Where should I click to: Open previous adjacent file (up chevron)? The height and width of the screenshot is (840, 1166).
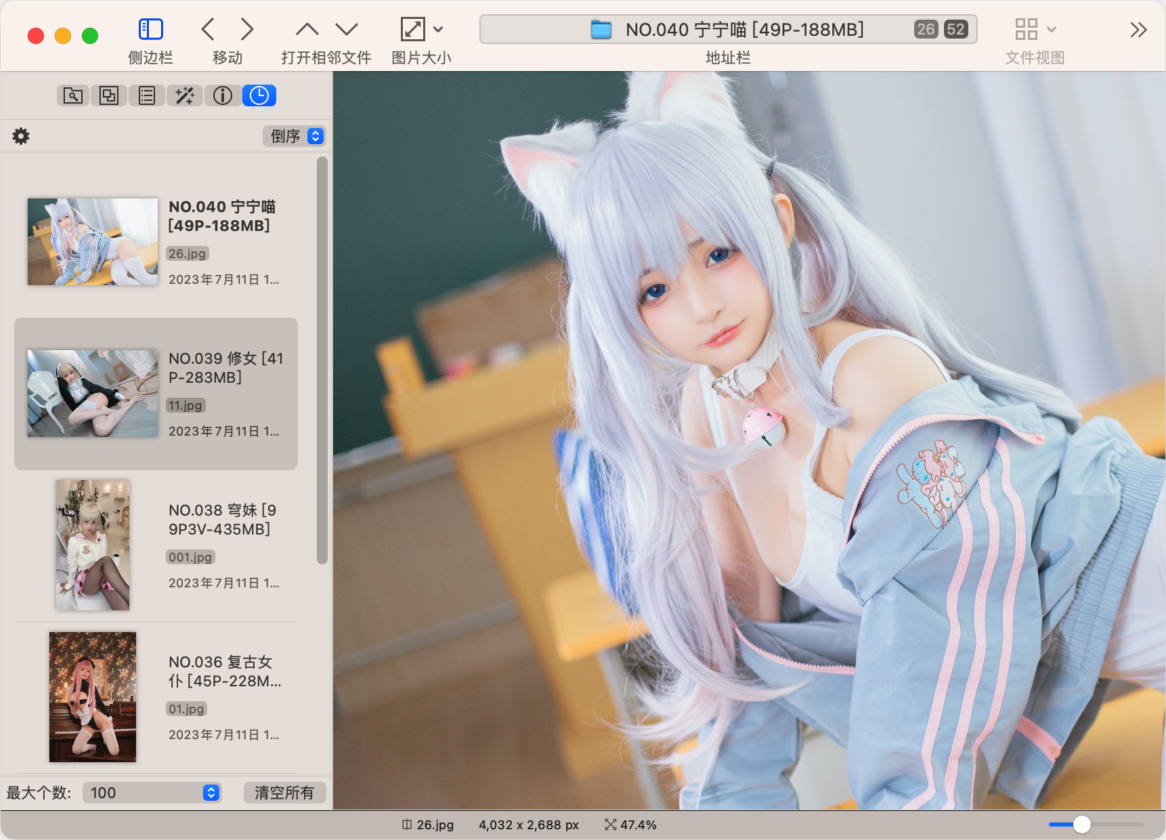click(x=307, y=30)
